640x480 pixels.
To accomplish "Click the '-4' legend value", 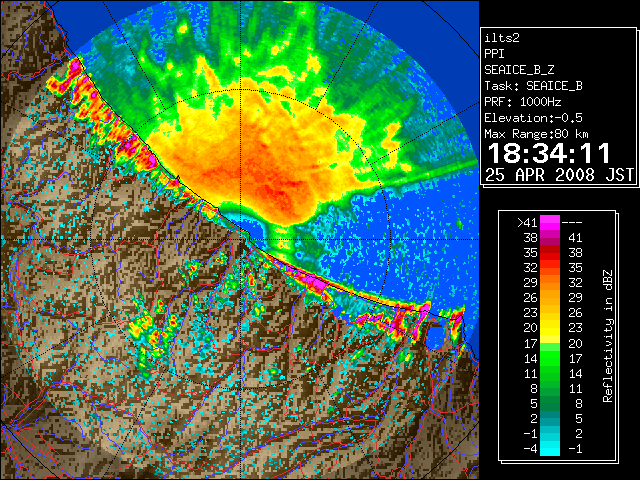I will (x=530, y=449).
